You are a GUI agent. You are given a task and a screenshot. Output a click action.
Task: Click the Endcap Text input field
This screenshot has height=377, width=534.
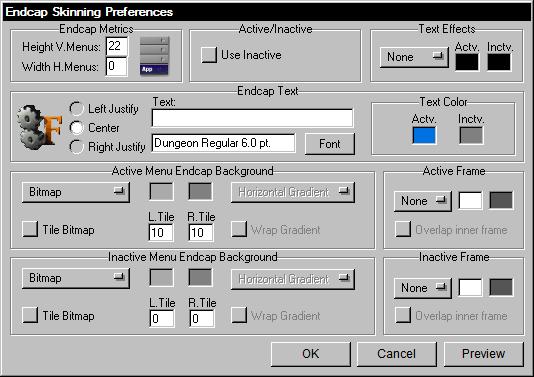(x=252, y=118)
